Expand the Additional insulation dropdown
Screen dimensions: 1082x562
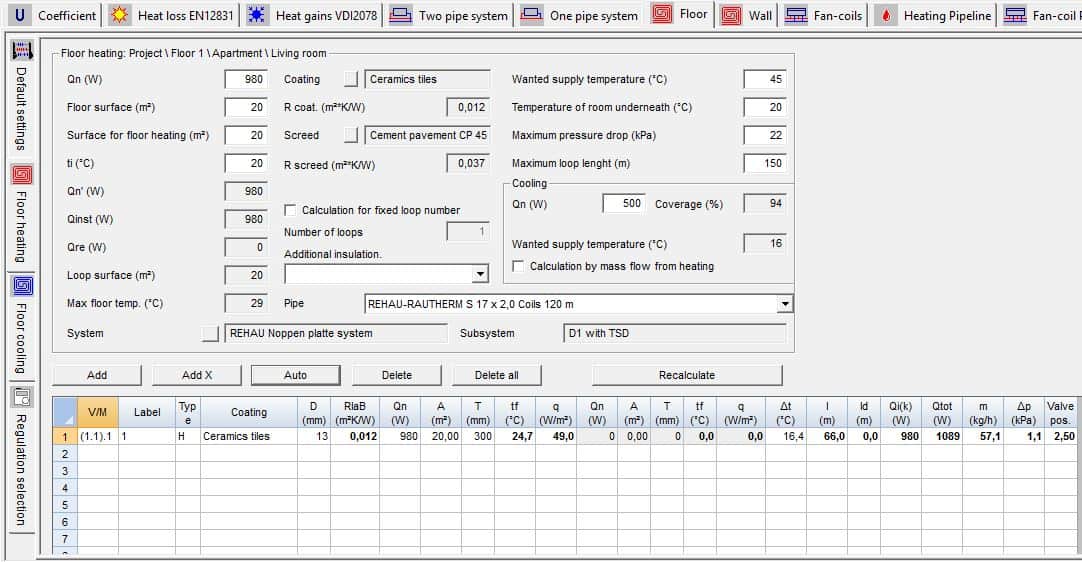(480, 274)
